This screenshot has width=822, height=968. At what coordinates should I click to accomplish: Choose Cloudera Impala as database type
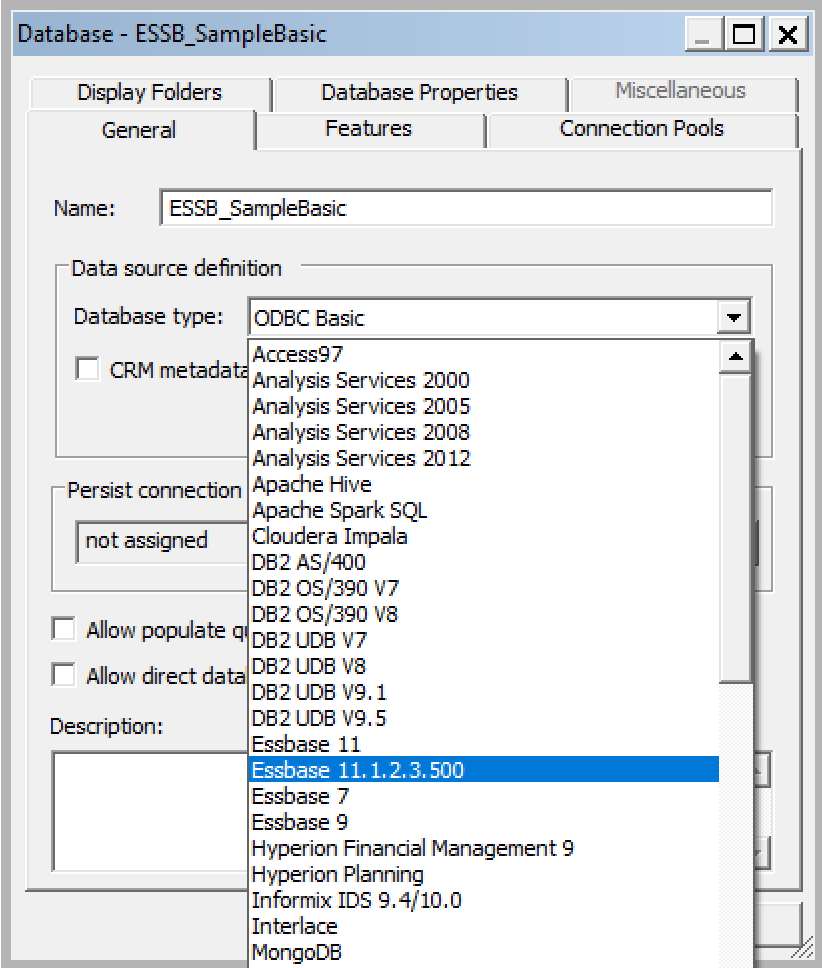coord(329,536)
